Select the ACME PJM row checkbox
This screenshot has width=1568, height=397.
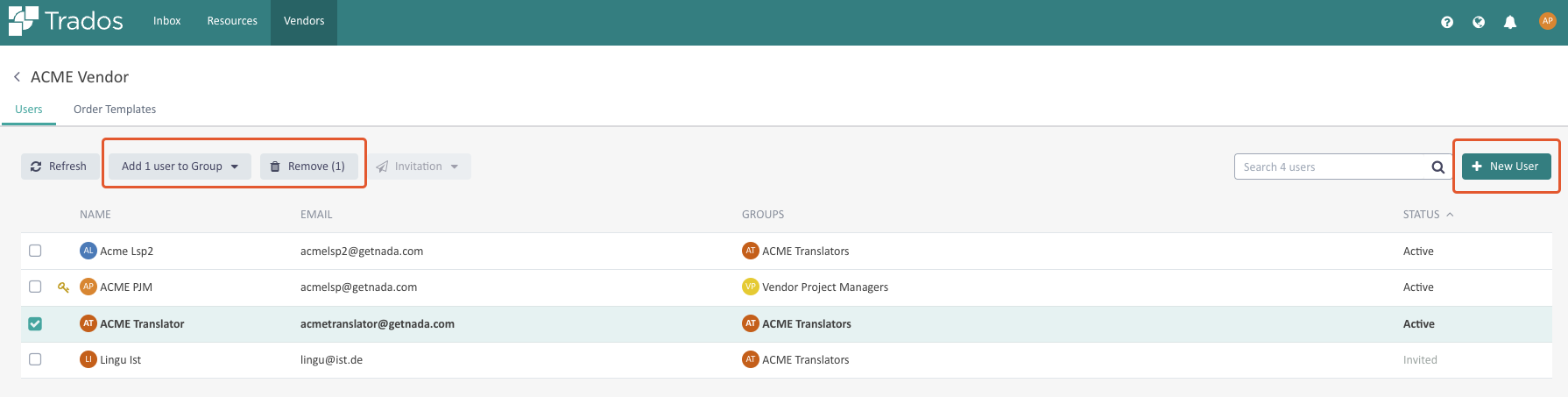click(35, 287)
